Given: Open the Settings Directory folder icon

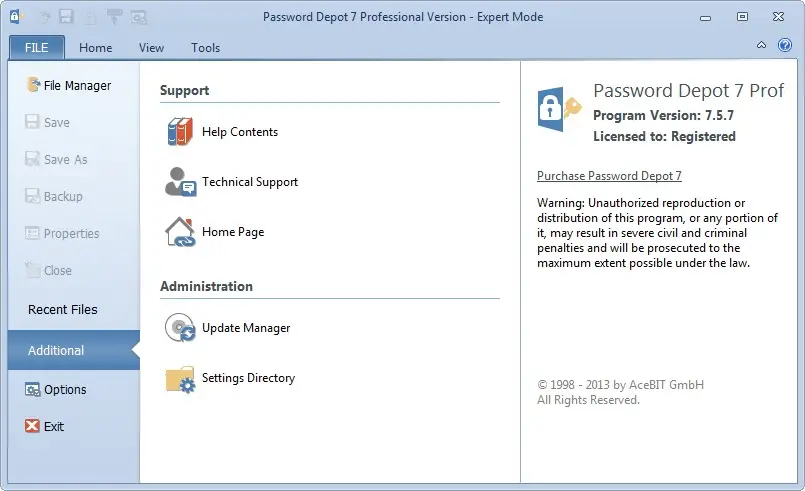Looking at the screenshot, I should tap(180, 379).
